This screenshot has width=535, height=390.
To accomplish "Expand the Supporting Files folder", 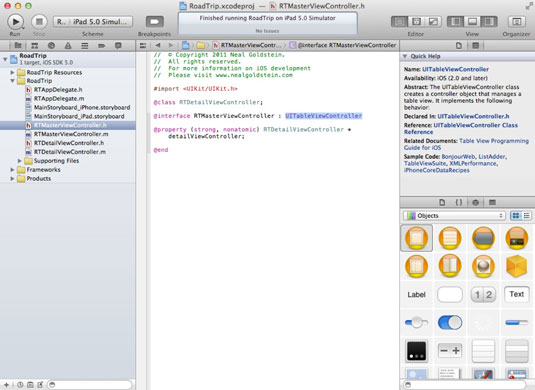I will click(x=19, y=161).
